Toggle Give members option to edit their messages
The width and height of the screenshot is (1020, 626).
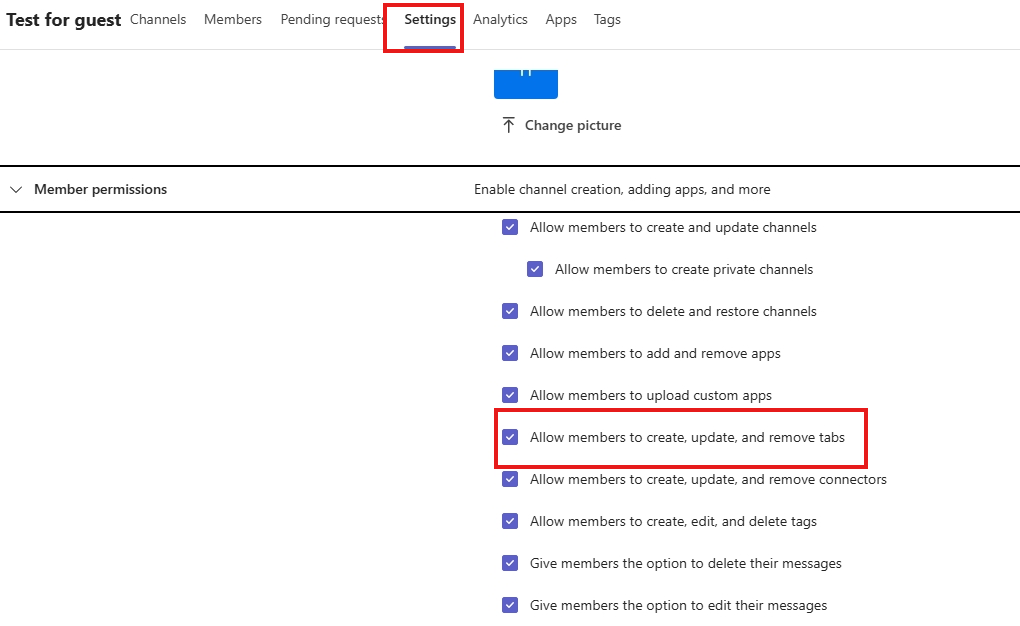tap(510, 605)
